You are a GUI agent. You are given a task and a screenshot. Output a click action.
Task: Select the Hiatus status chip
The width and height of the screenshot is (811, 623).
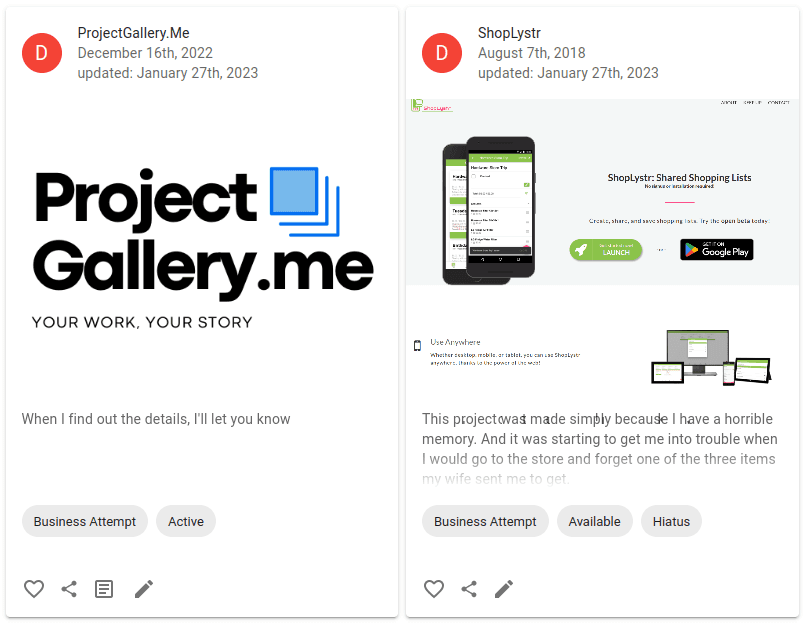671,521
